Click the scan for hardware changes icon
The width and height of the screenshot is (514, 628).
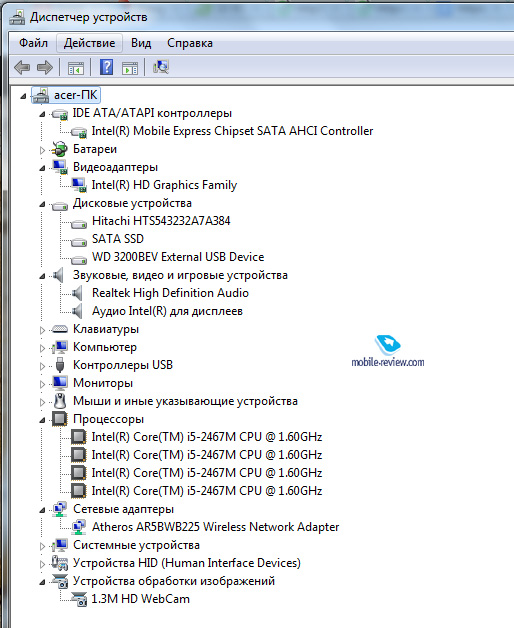coord(161,67)
